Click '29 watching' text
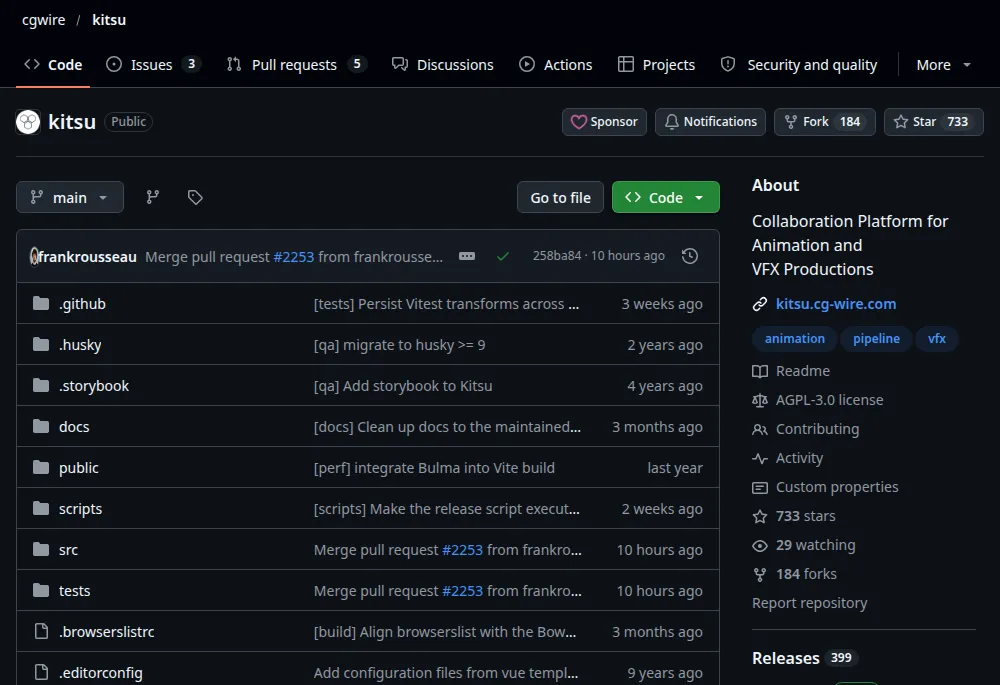 815,545
